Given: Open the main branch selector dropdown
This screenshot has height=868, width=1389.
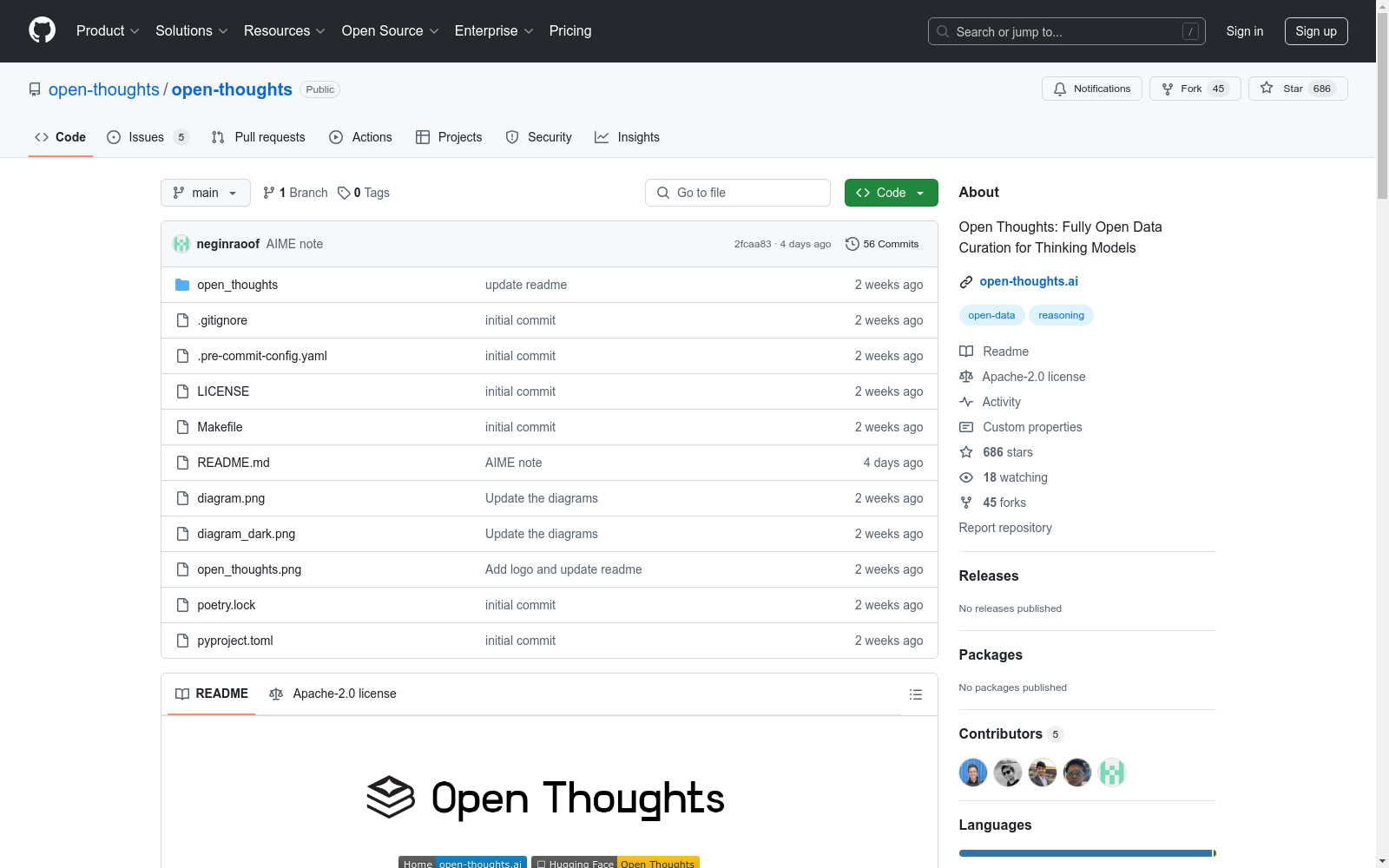Looking at the screenshot, I should [x=206, y=193].
